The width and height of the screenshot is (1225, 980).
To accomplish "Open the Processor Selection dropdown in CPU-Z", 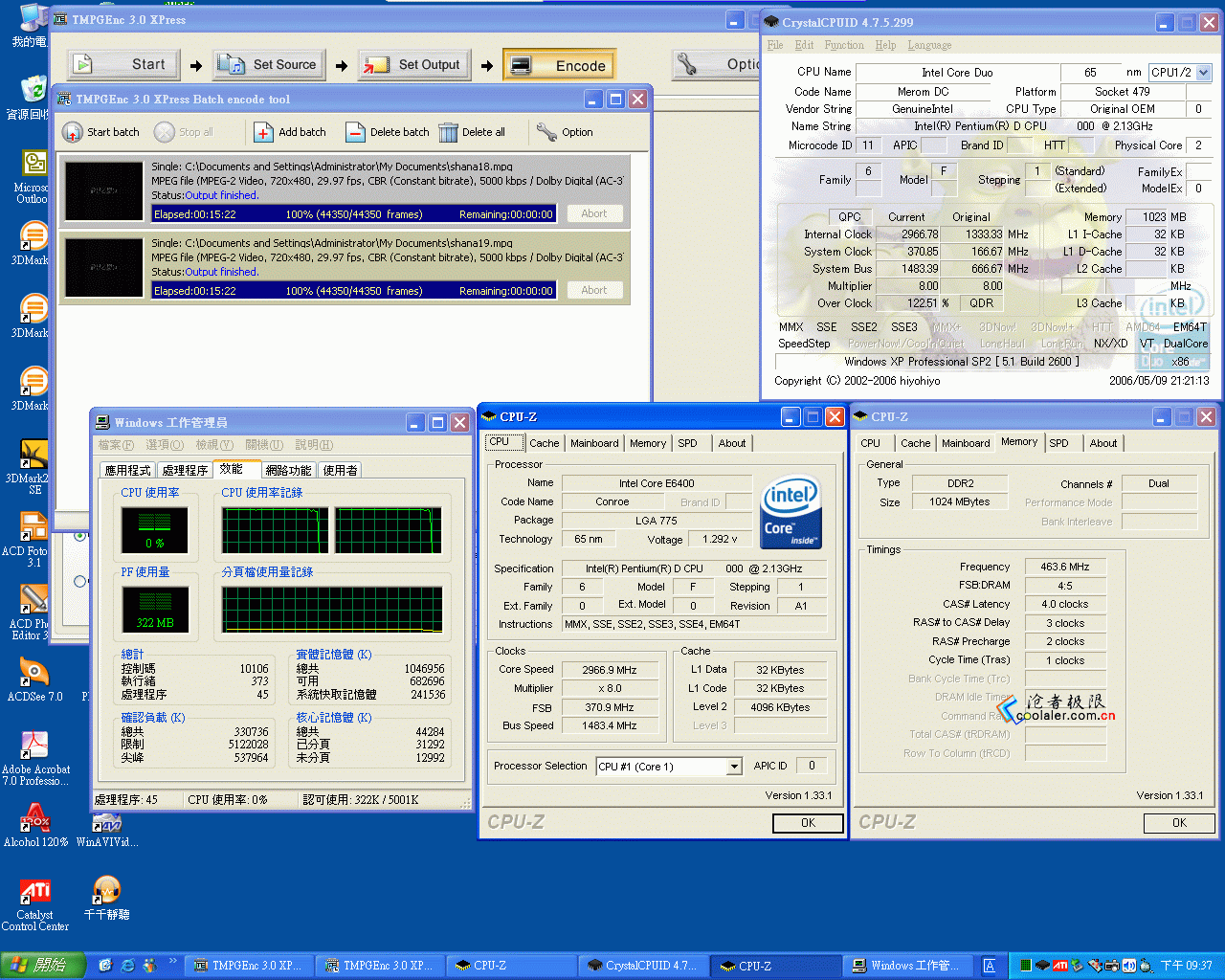I will click(734, 766).
